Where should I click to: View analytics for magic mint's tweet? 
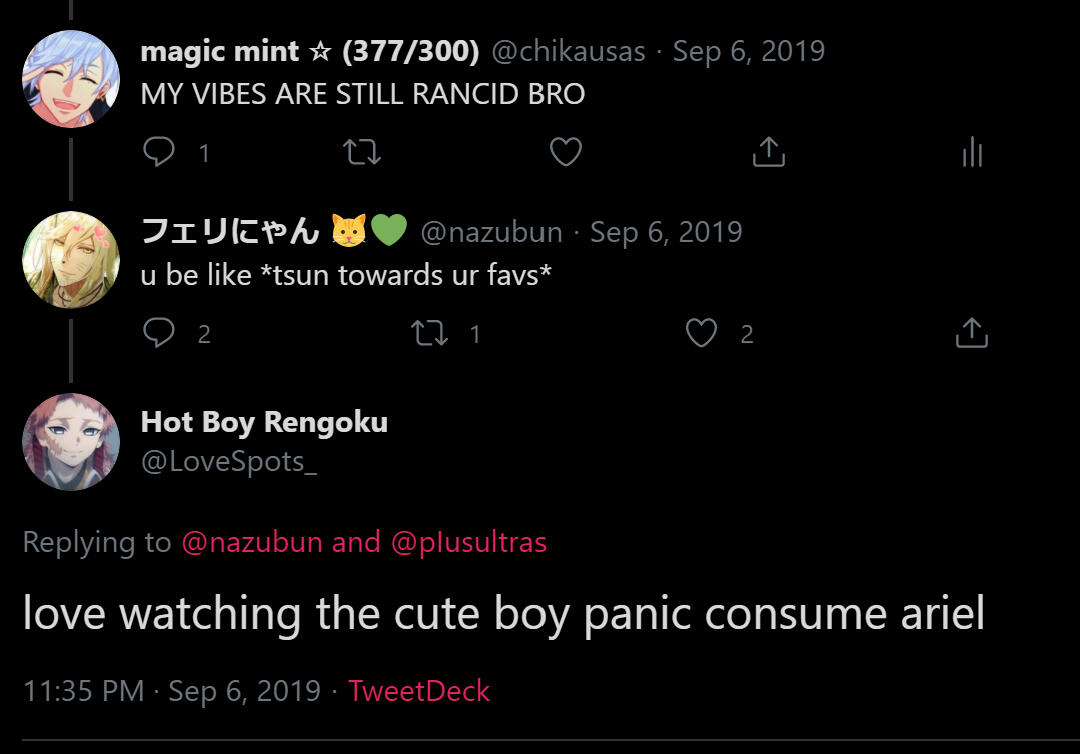click(x=972, y=152)
